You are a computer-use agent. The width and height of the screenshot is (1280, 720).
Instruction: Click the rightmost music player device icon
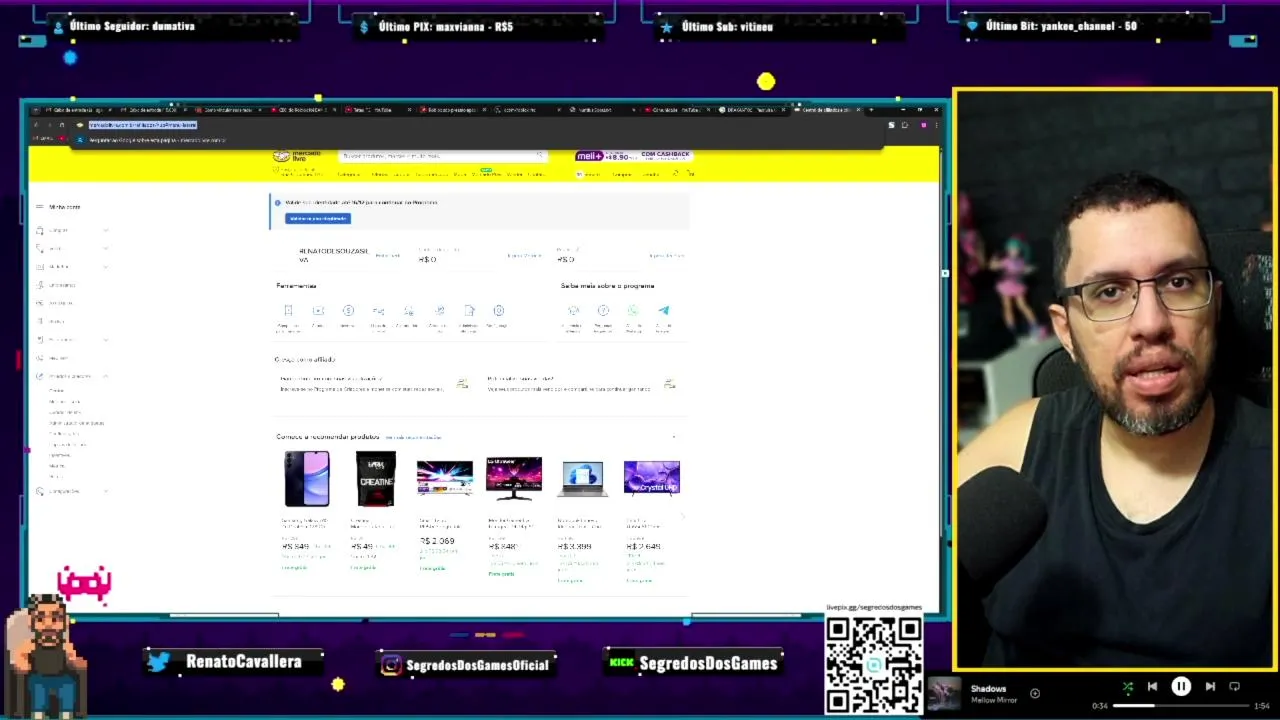(1235, 687)
